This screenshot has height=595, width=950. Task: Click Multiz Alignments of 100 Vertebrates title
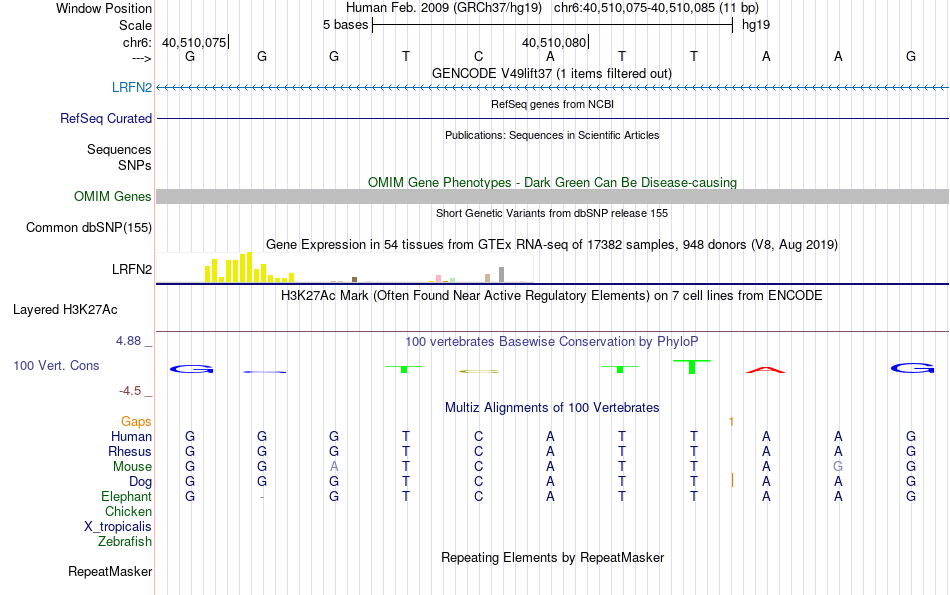(551, 408)
